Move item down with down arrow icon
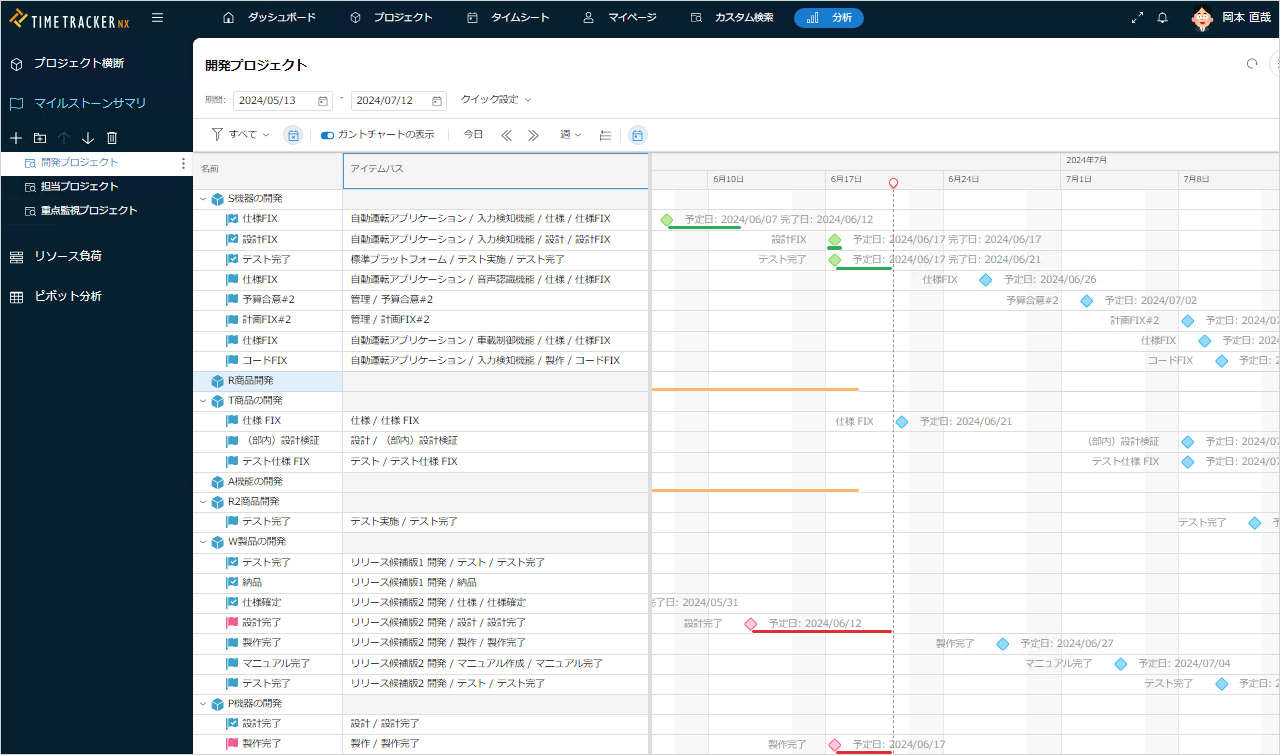Image resolution: width=1280 pixels, height=755 pixels. (x=88, y=138)
